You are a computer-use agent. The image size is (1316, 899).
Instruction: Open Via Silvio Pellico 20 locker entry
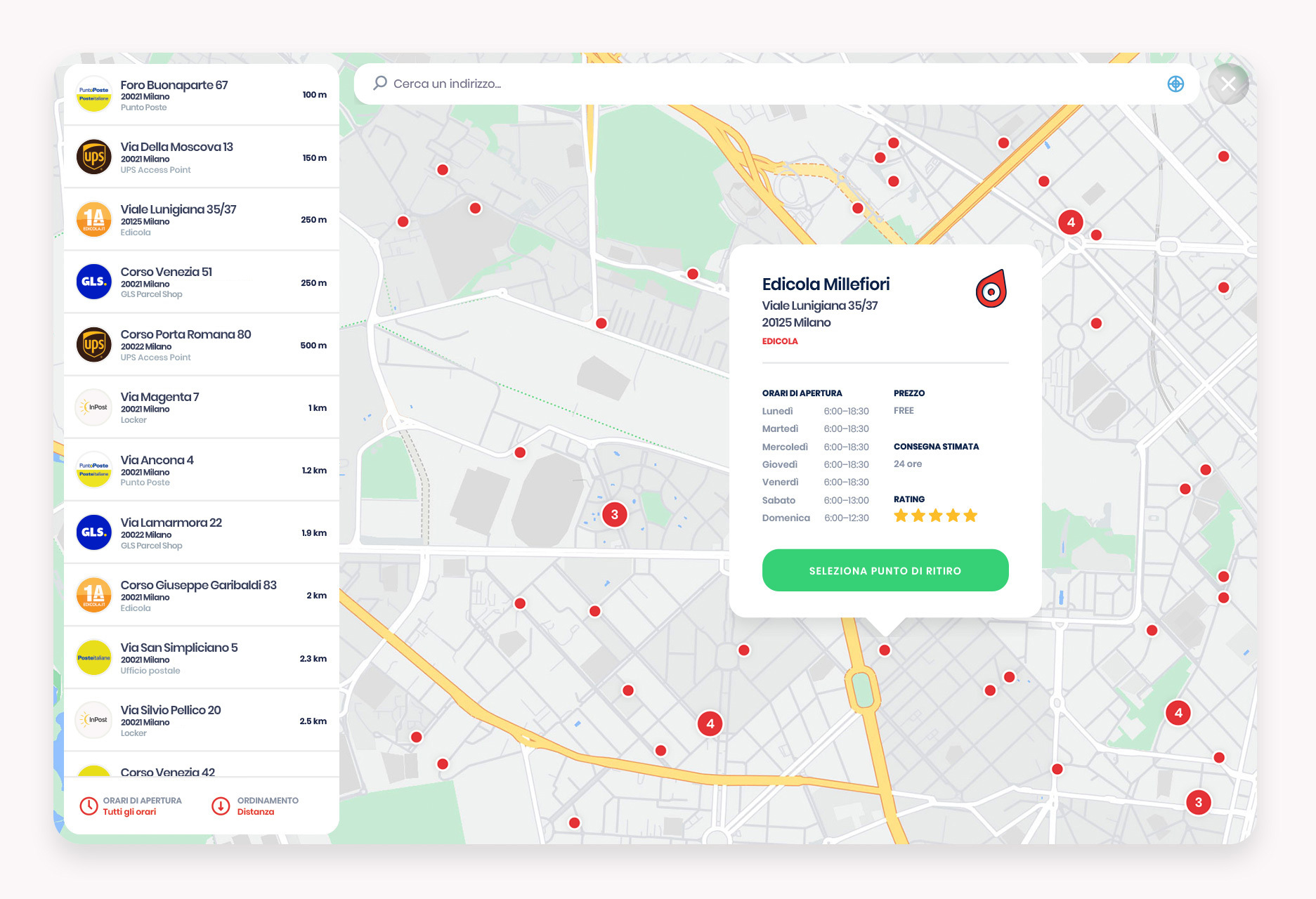[x=202, y=721]
